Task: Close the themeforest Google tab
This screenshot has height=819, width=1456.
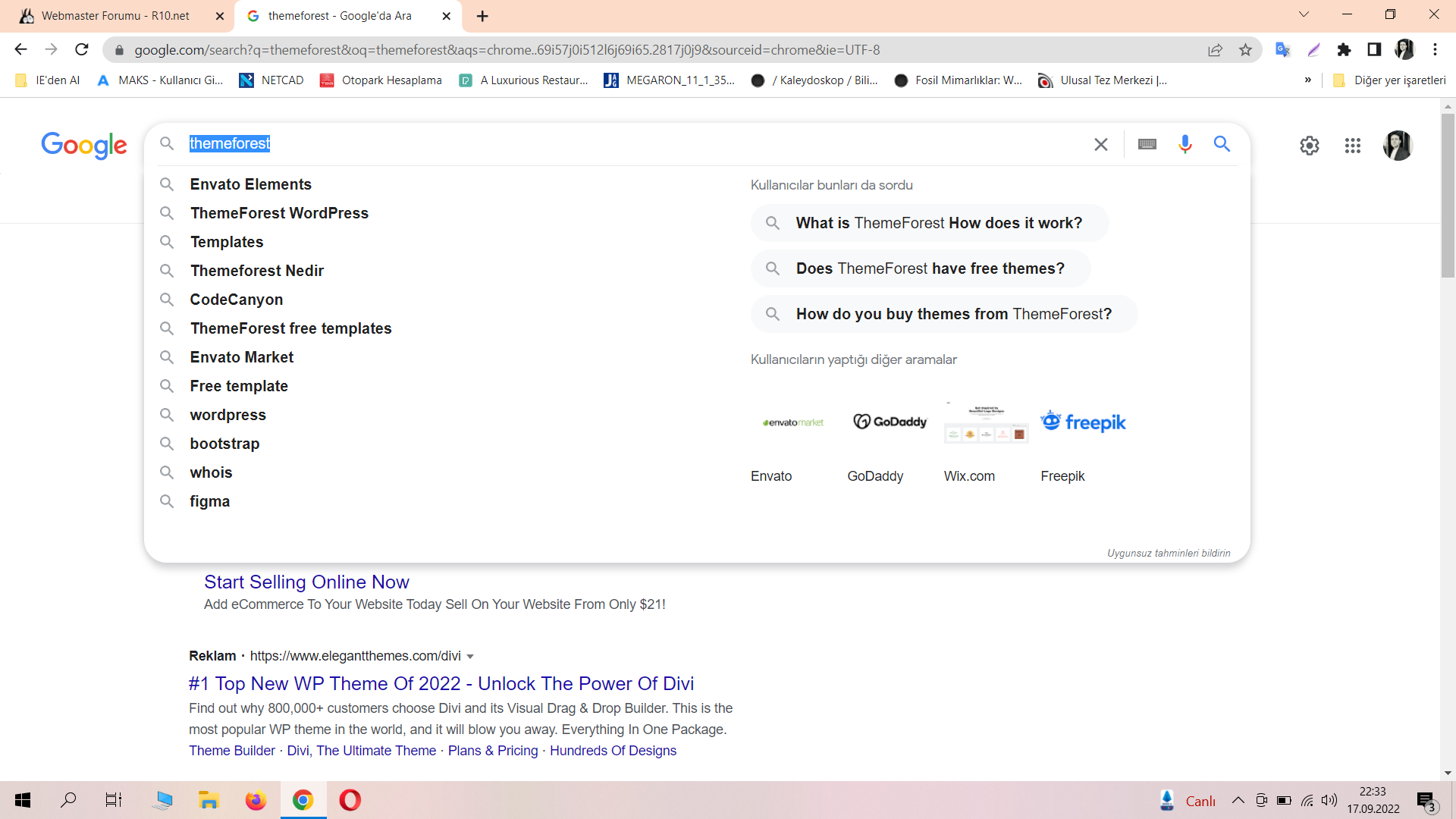Action: [x=447, y=16]
